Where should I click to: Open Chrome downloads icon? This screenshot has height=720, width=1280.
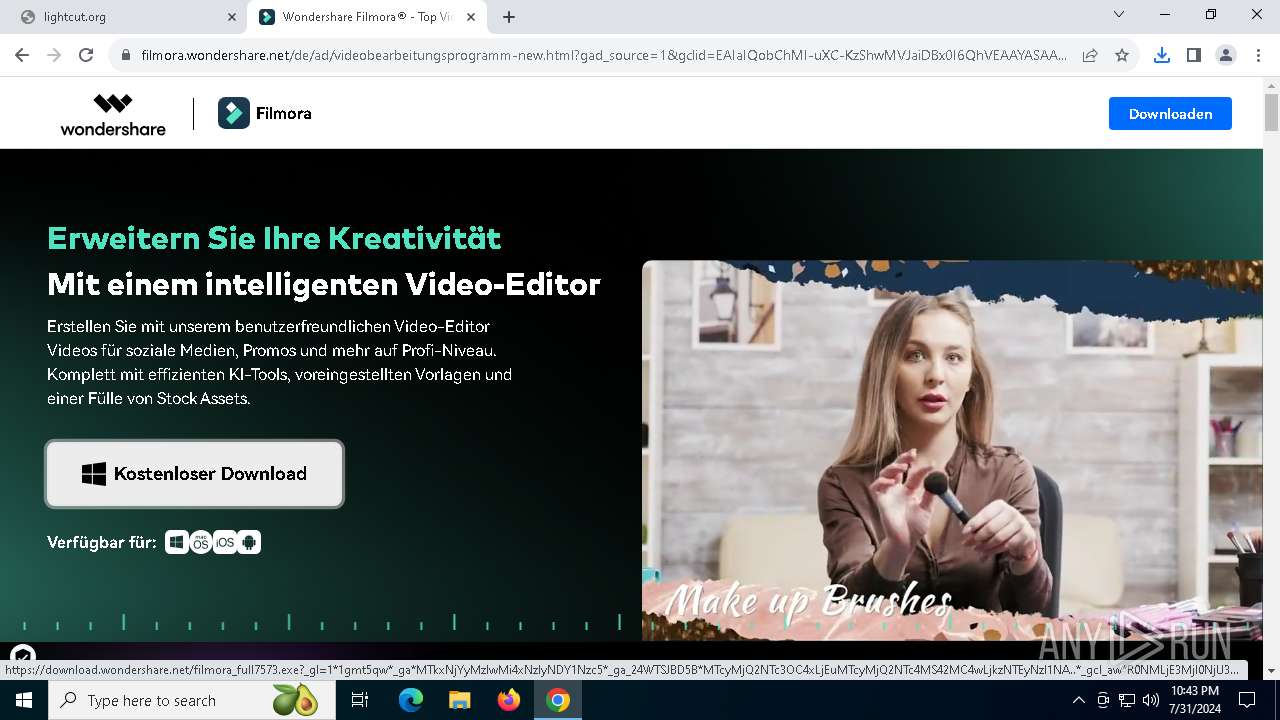[1161, 56]
